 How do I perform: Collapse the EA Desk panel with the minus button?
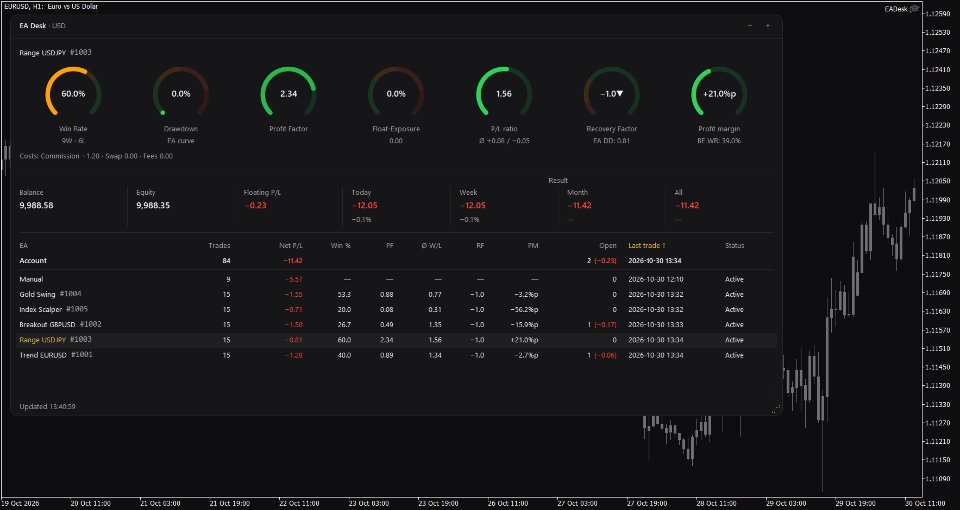tap(750, 26)
